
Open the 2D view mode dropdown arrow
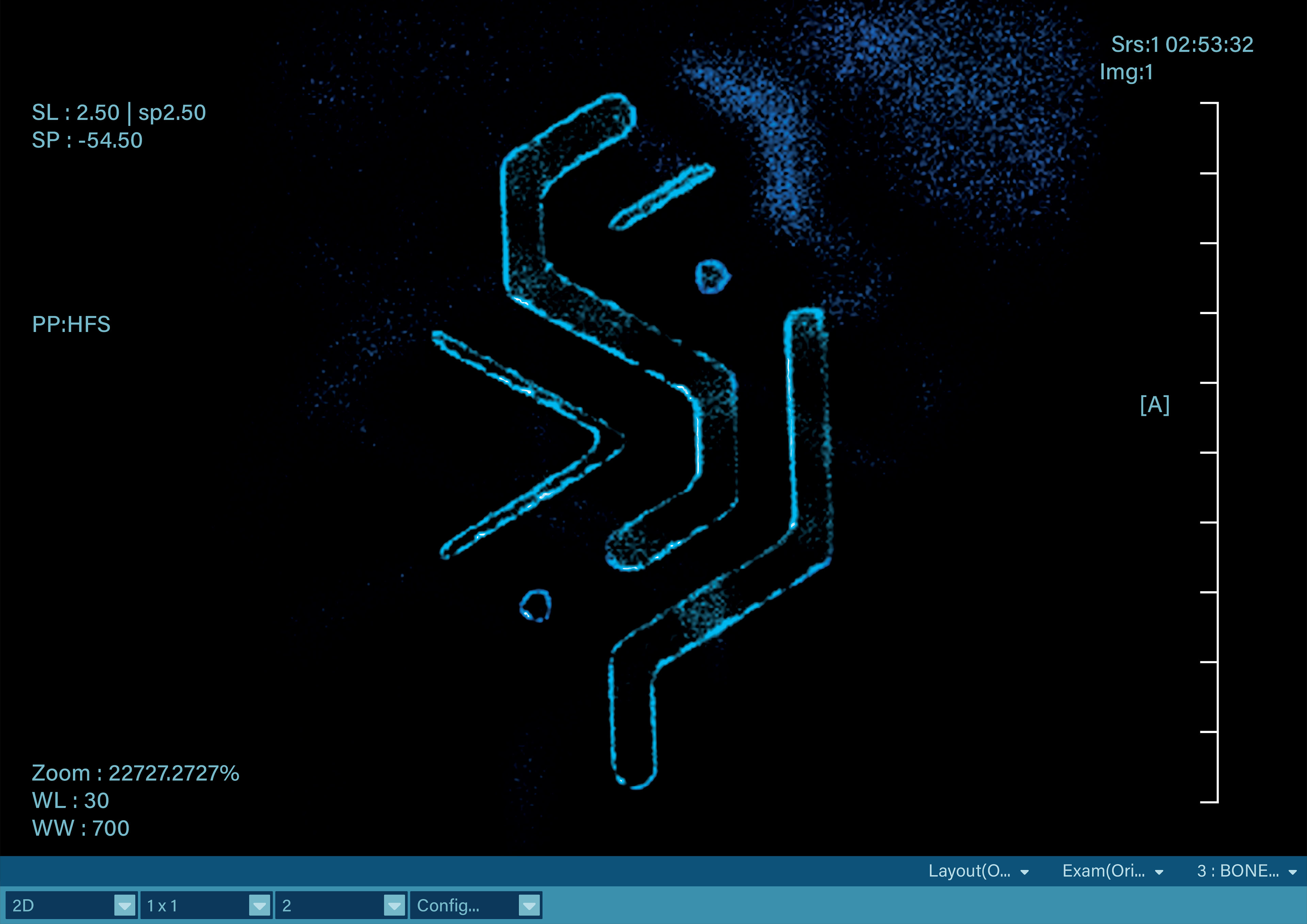pyautogui.click(x=124, y=905)
